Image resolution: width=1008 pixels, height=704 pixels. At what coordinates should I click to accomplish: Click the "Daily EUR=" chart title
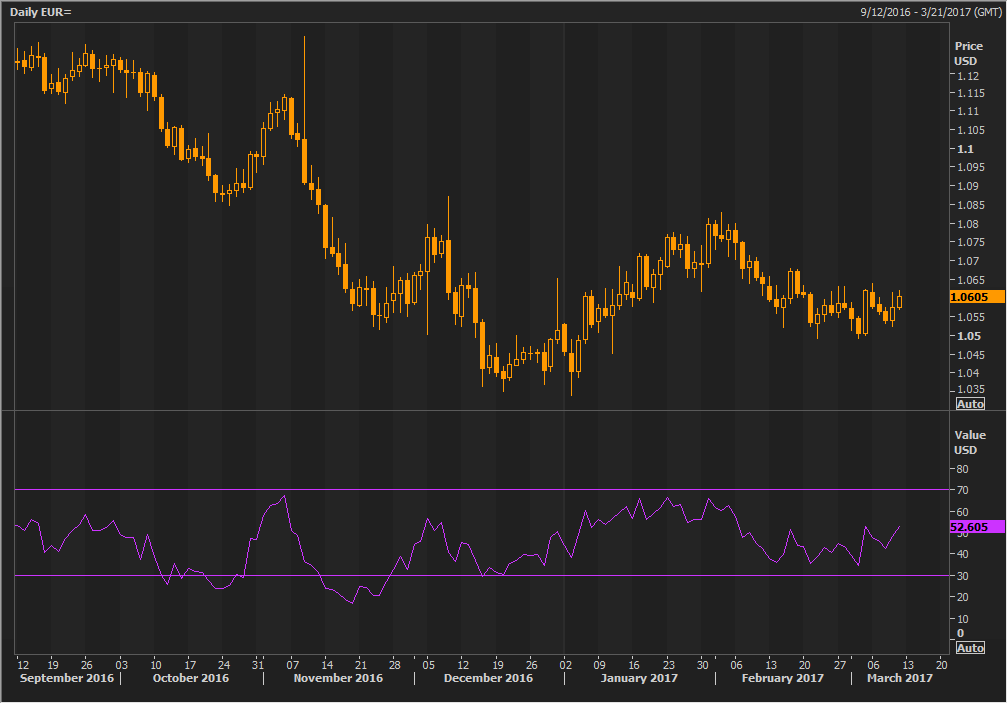[42, 11]
